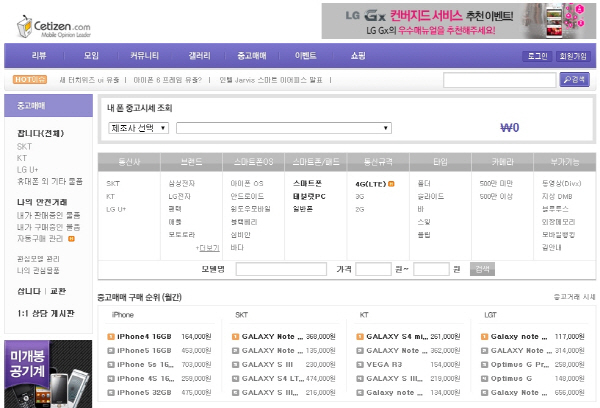Screen dimensions: 600x408
Task: Click rank icon beside Optimus G Pr
Action: (x=484, y=365)
